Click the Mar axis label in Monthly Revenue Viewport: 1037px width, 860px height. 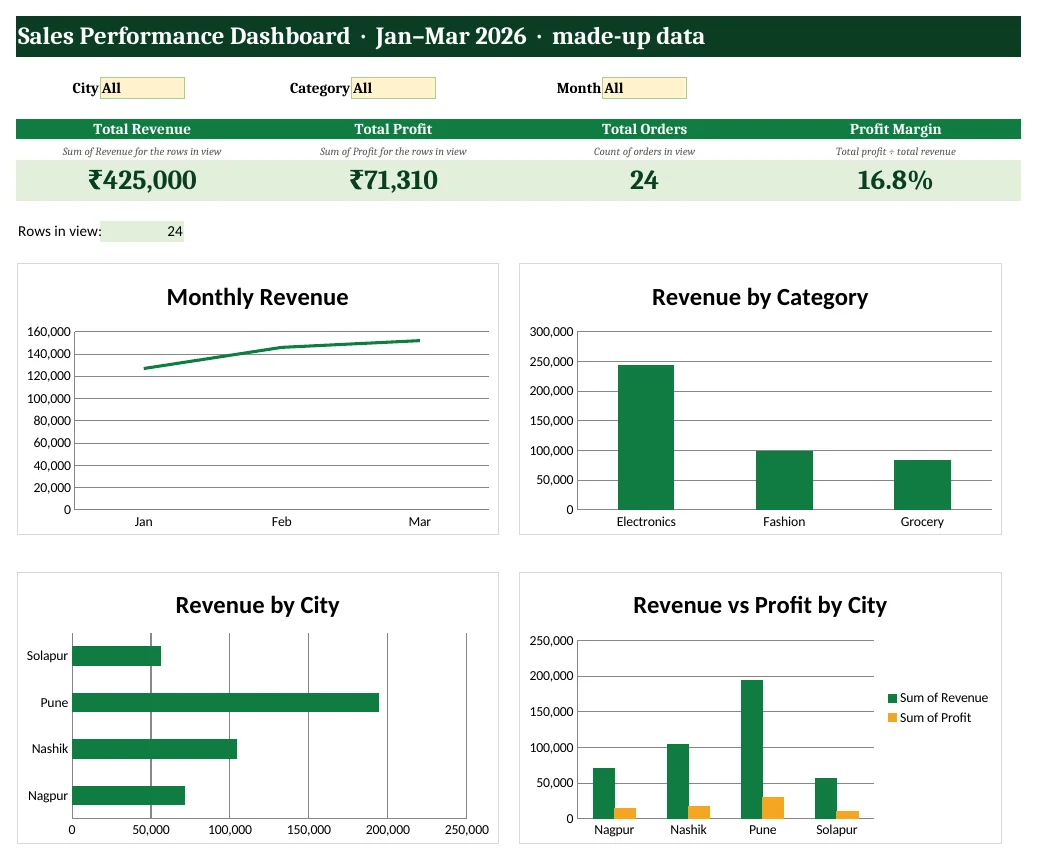click(x=420, y=521)
